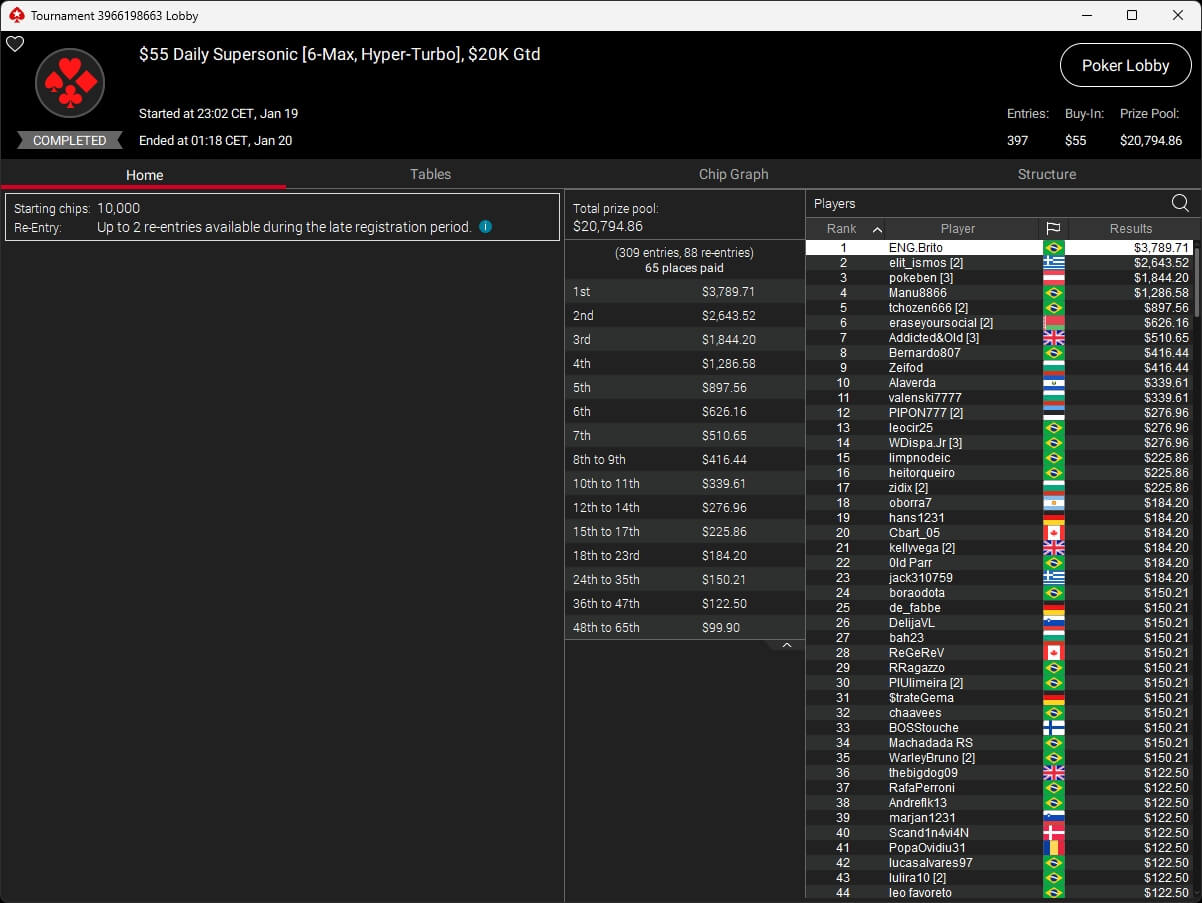Click the PokerStars tournament logo

coord(70,83)
